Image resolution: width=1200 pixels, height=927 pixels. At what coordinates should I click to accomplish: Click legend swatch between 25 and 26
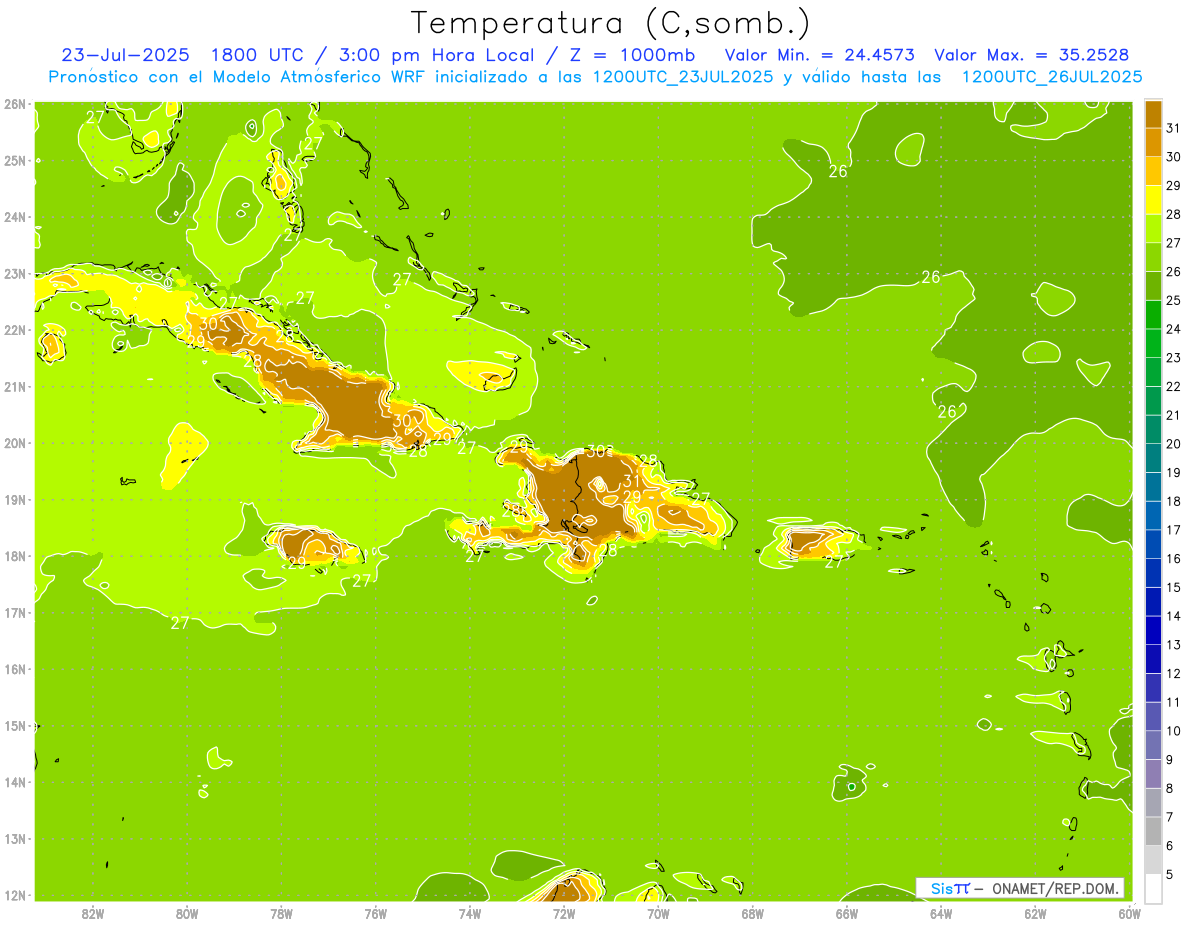(1153, 286)
